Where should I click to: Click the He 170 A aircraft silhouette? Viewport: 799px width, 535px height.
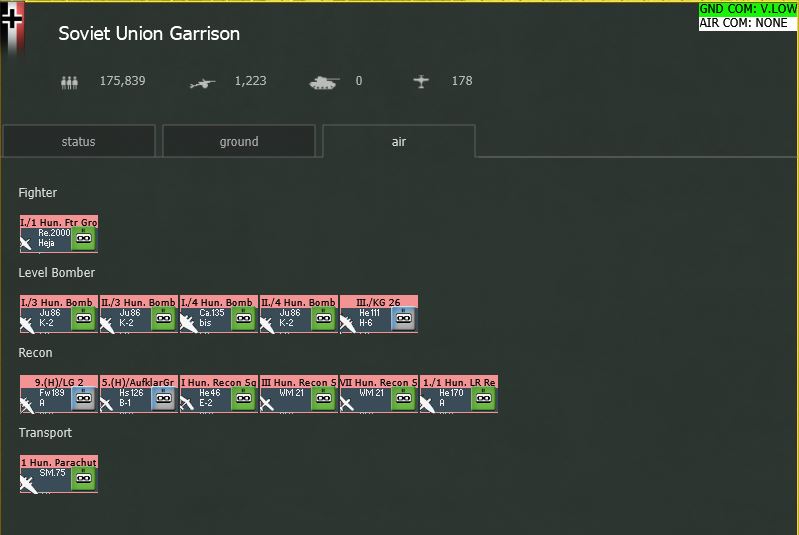(x=428, y=404)
